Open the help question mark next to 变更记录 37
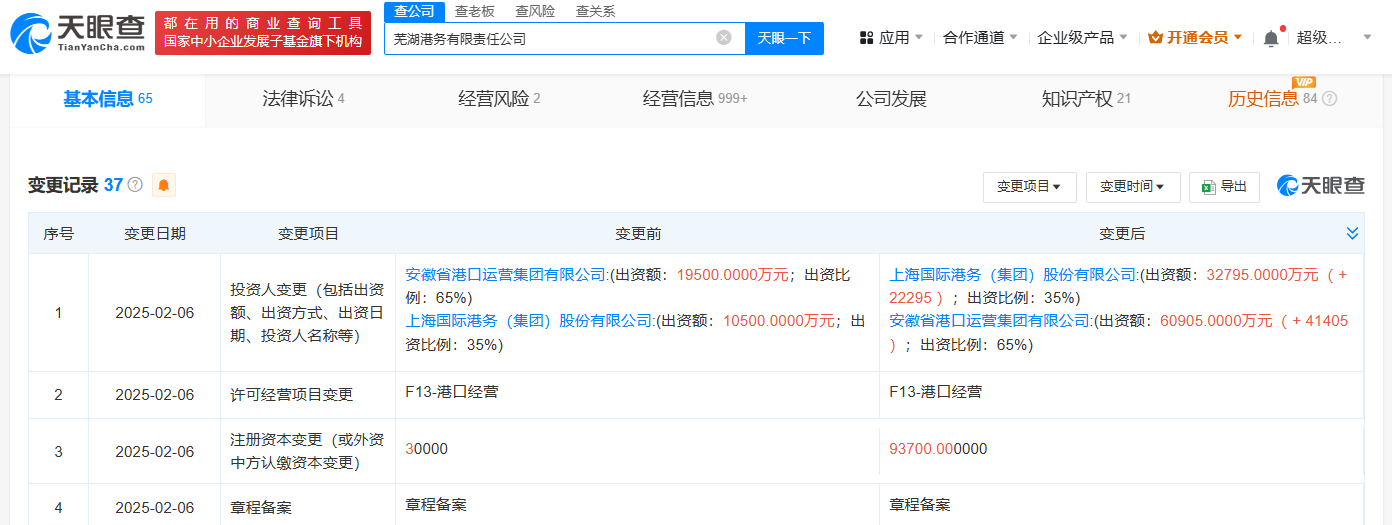 (x=135, y=185)
